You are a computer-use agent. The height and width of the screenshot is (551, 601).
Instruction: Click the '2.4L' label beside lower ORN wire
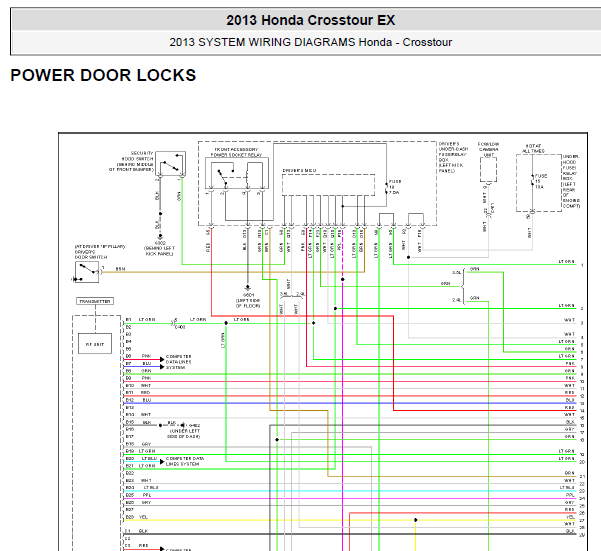pos(456,300)
